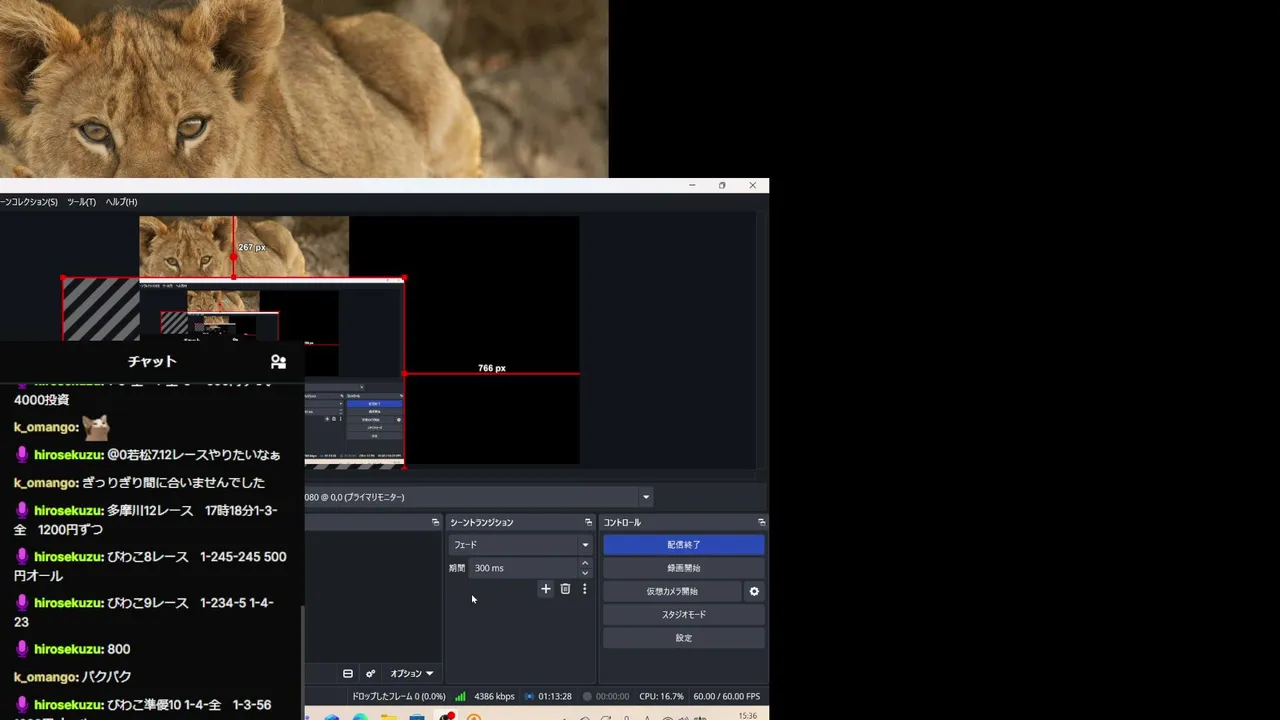
Task: Click the blue streaming status icon
Action: tap(529, 696)
